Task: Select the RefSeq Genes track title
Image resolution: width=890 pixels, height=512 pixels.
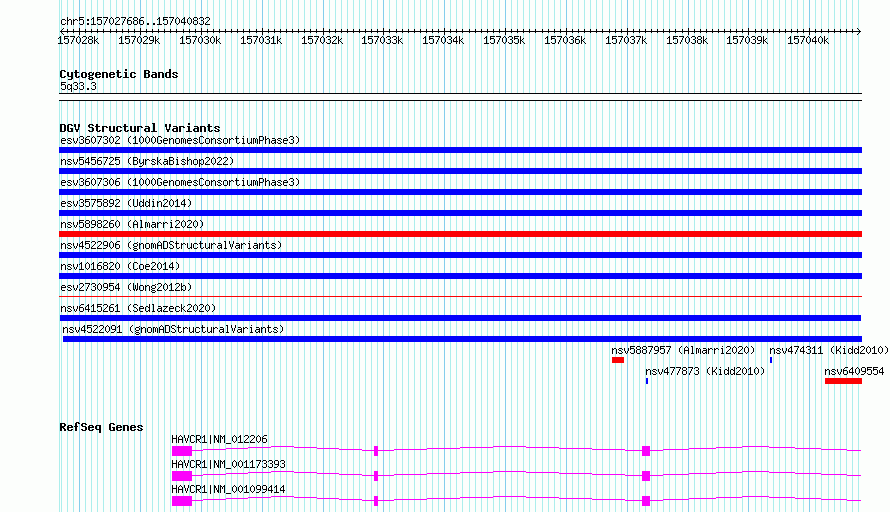Action: pyautogui.click(x=101, y=427)
